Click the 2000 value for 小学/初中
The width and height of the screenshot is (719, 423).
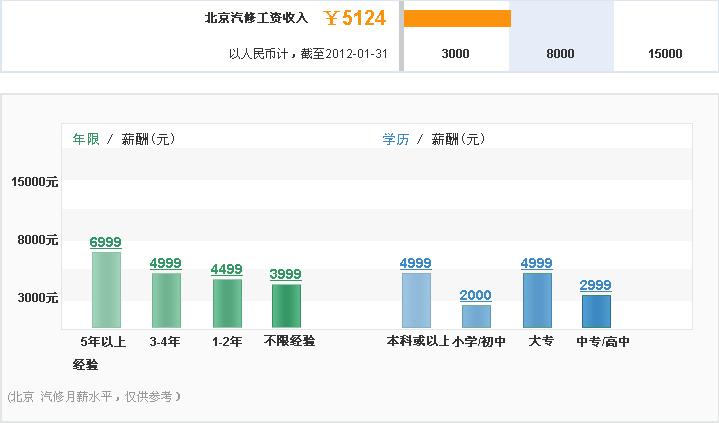[x=476, y=295]
